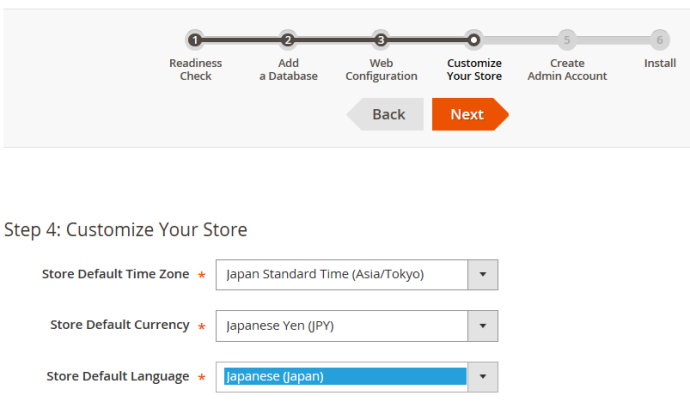The width and height of the screenshot is (690, 414).
Task: Select the Install step label
Action: pyautogui.click(x=659, y=63)
